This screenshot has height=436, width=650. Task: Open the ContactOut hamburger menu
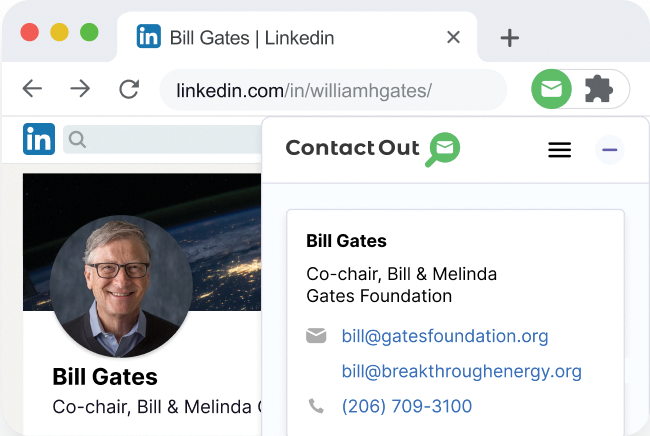(x=560, y=150)
